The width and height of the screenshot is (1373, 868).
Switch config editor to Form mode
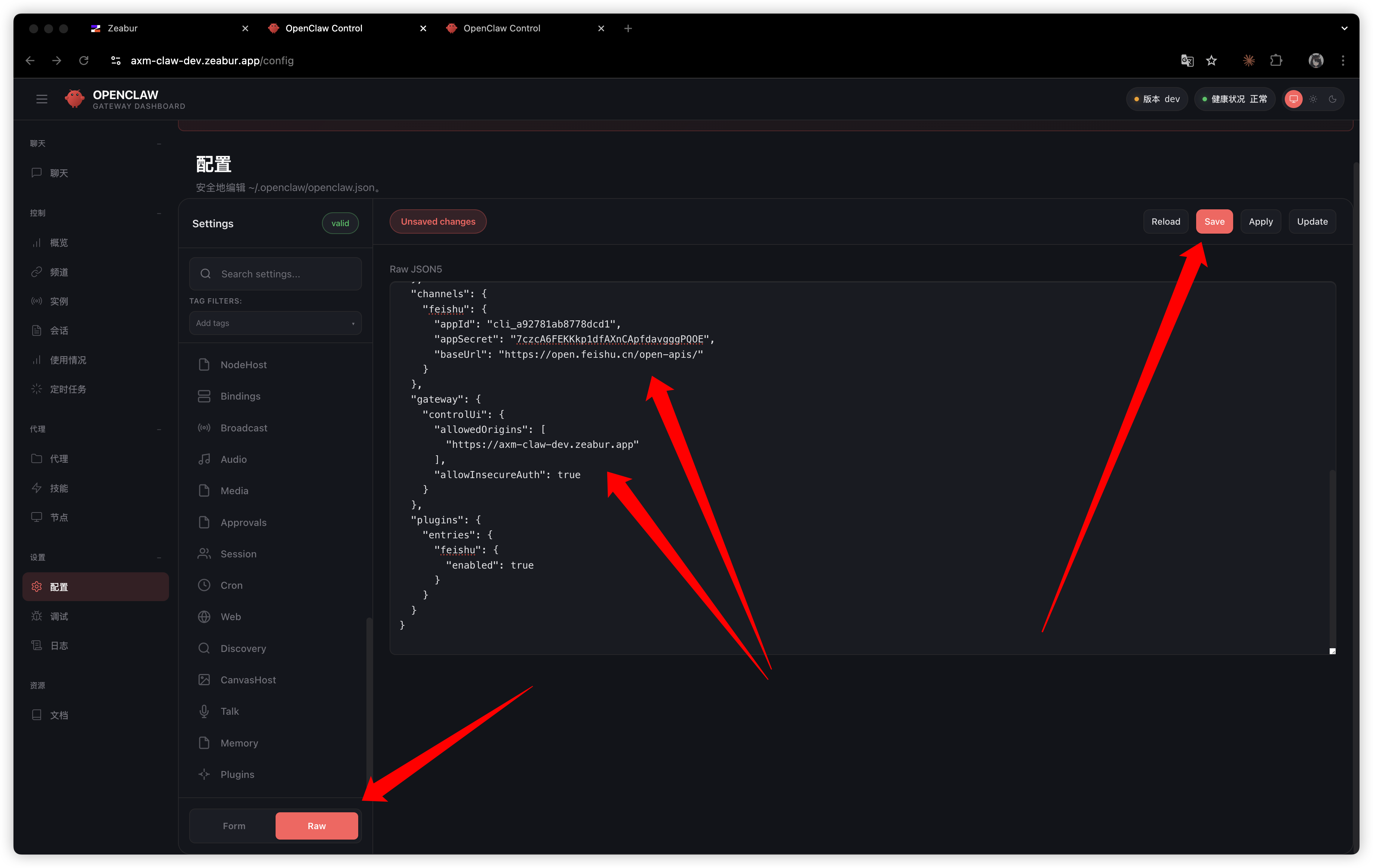click(234, 826)
